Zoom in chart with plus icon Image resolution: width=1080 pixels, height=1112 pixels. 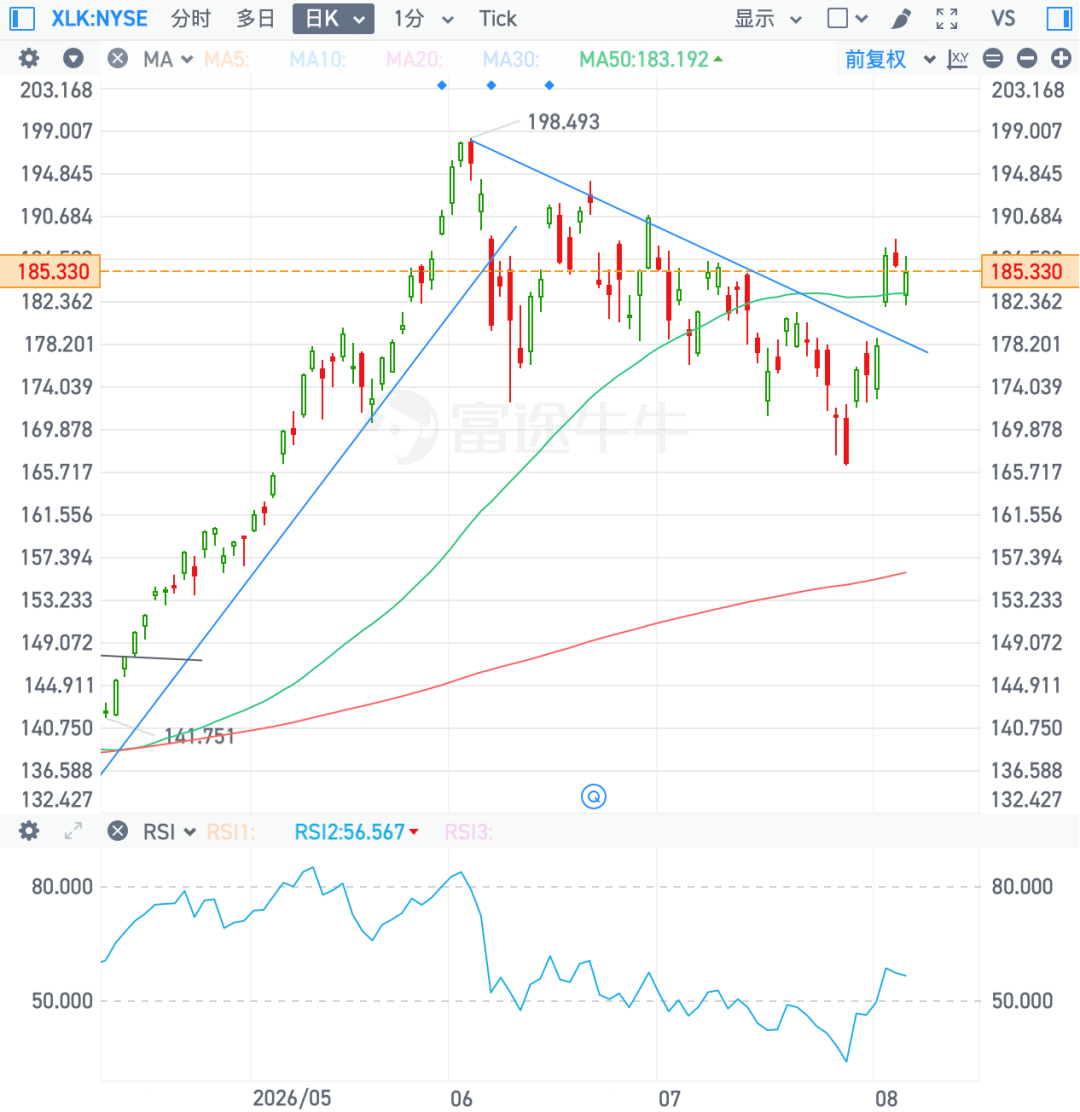1061,59
